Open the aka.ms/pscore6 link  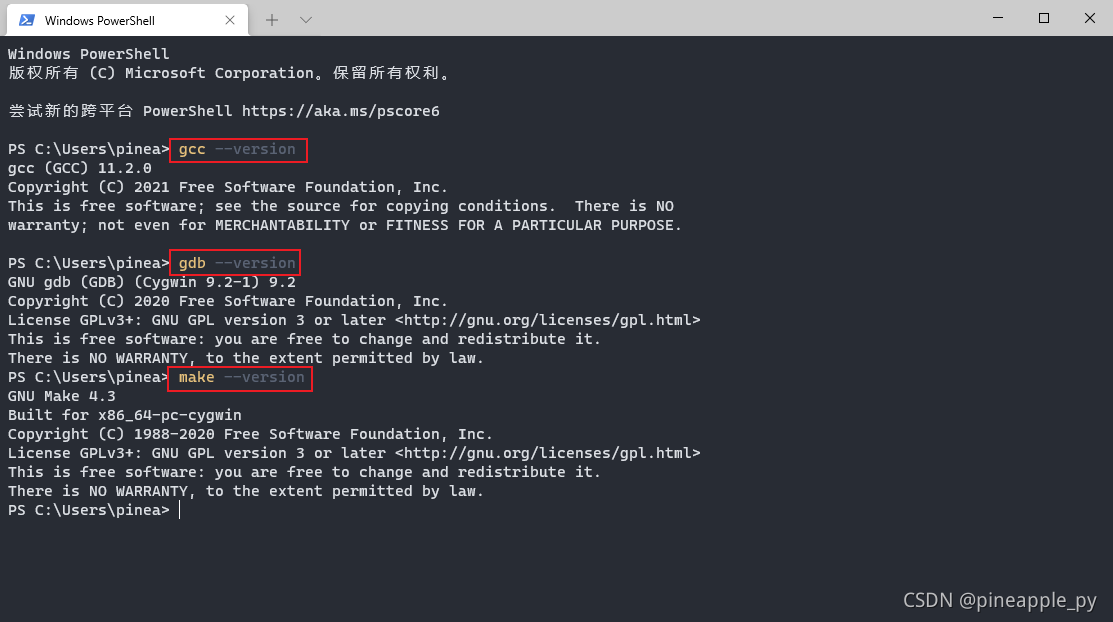coord(341,111)
